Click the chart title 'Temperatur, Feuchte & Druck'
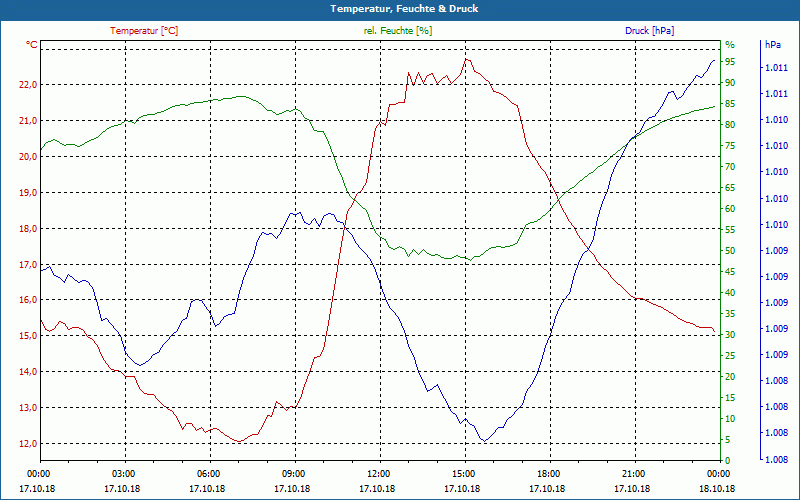Image resolution: width=800 pixels, height=500 pixels. 404,9
